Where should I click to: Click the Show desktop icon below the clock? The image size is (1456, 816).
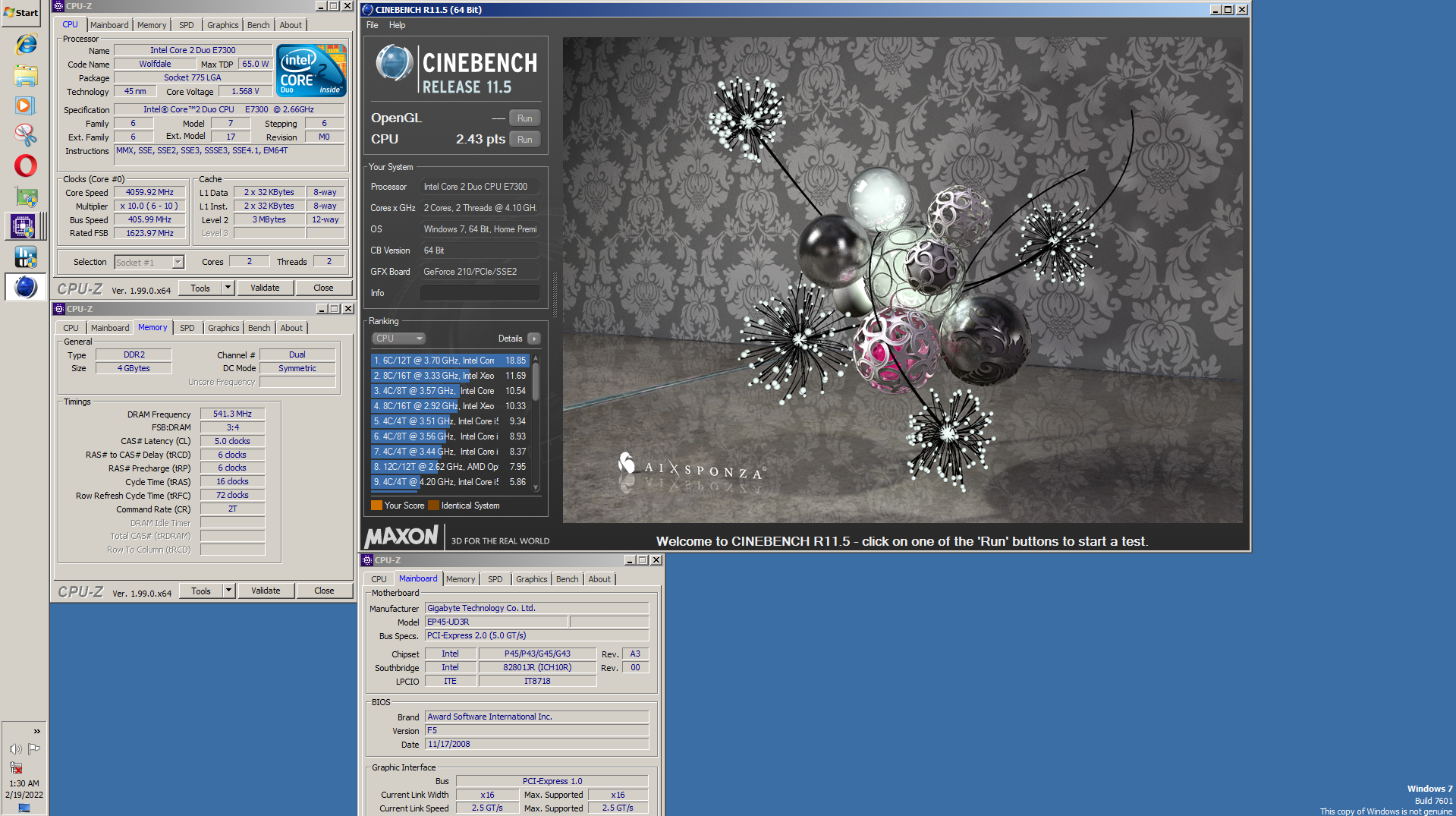[24, 808]
